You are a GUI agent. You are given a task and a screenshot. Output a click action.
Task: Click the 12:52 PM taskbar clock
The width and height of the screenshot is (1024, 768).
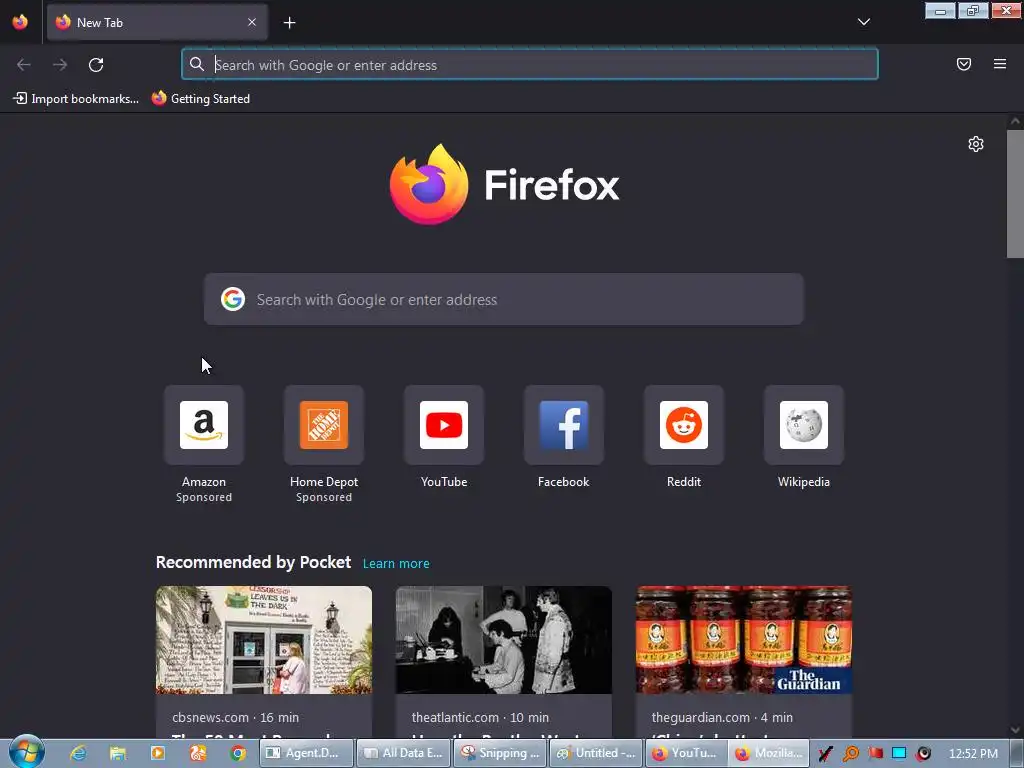click(x=973, y=754)
